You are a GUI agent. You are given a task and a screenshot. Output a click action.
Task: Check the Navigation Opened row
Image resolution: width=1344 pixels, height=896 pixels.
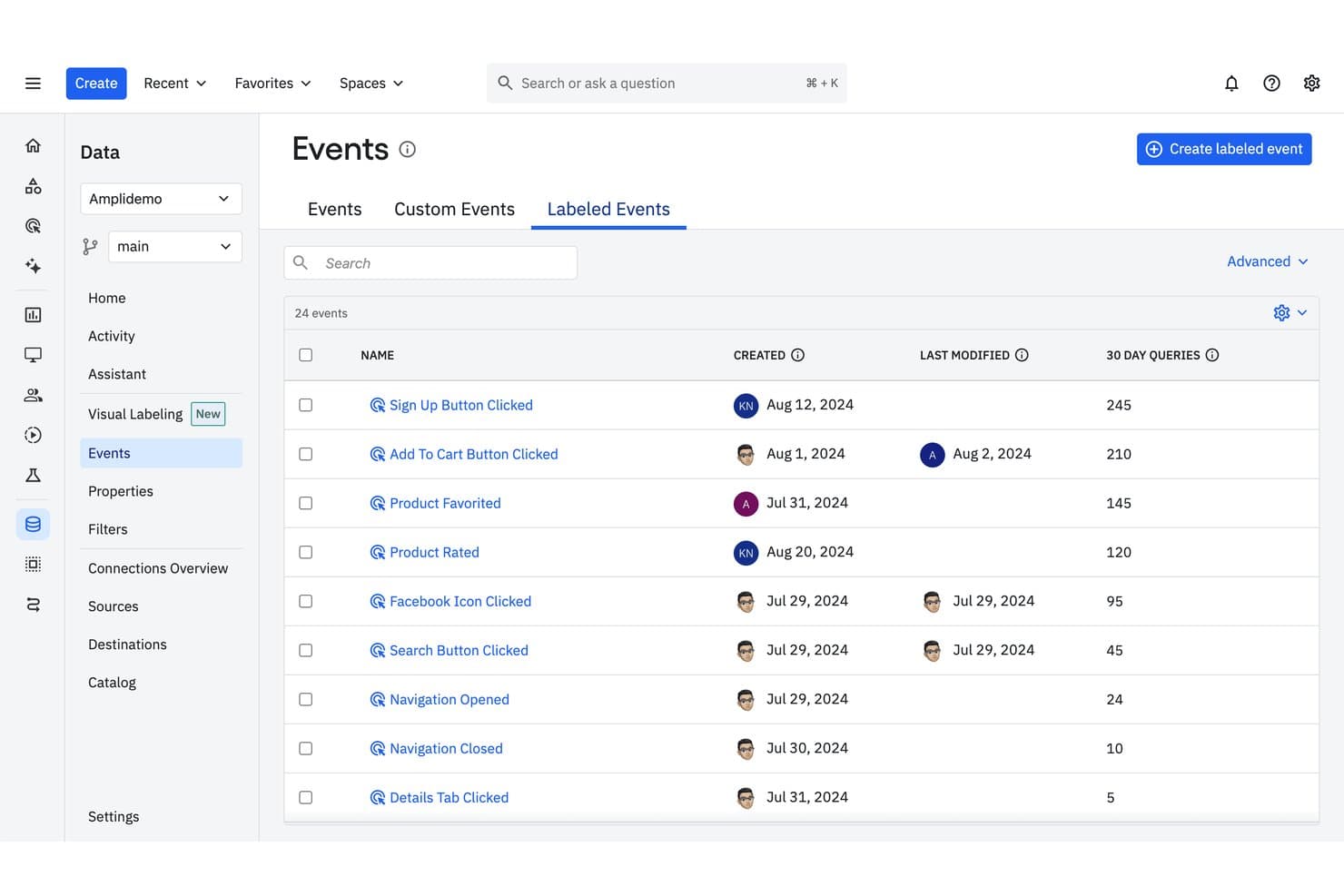[305, 699]
